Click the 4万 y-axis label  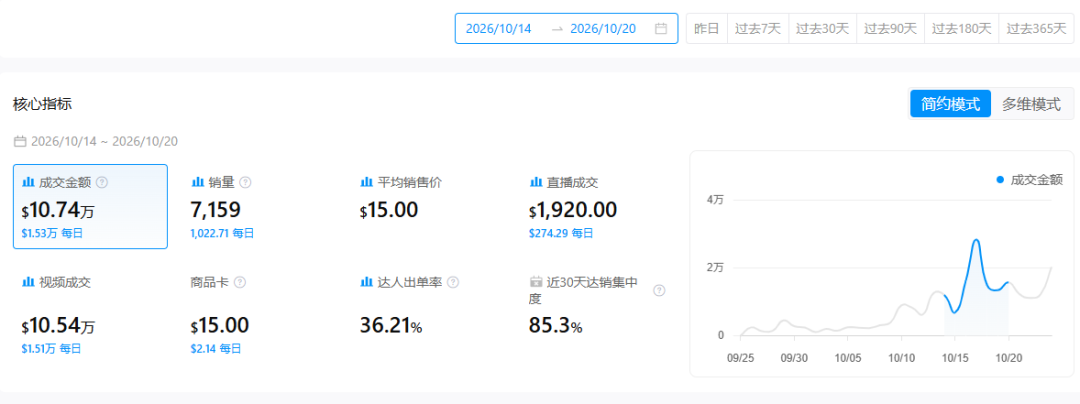(716, 200)
